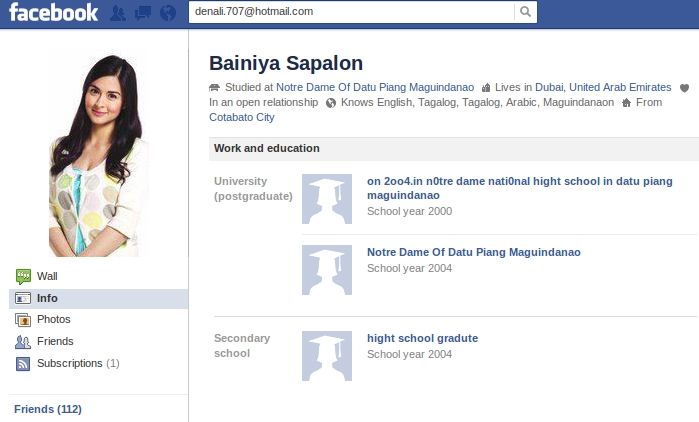The width and height of the screenshot is (699, 422).
Task: Click the hight school gradute graduation thumbnail
Action: [327, 356]
